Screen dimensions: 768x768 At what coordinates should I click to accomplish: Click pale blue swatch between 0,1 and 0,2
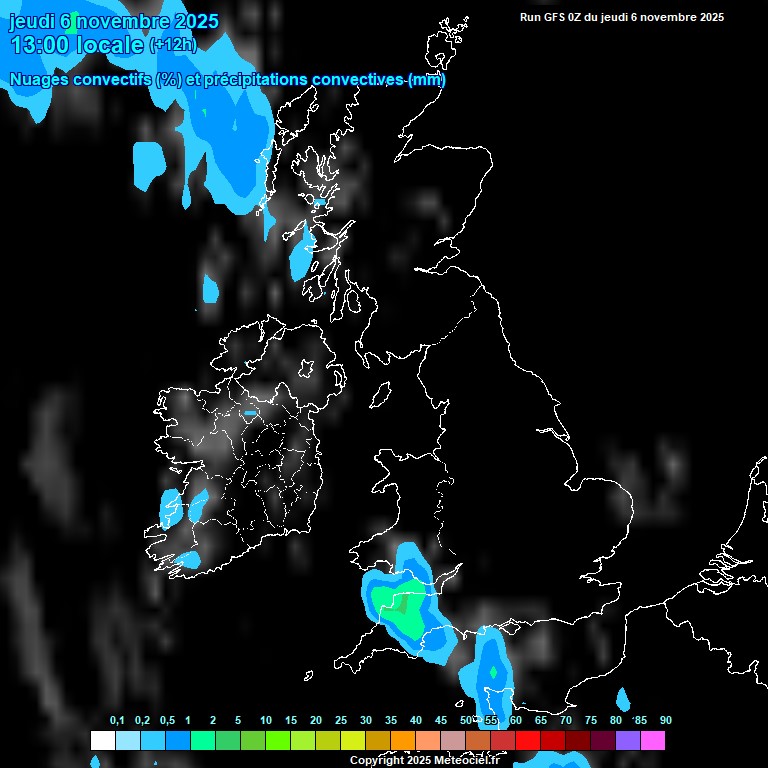point(127,740)
